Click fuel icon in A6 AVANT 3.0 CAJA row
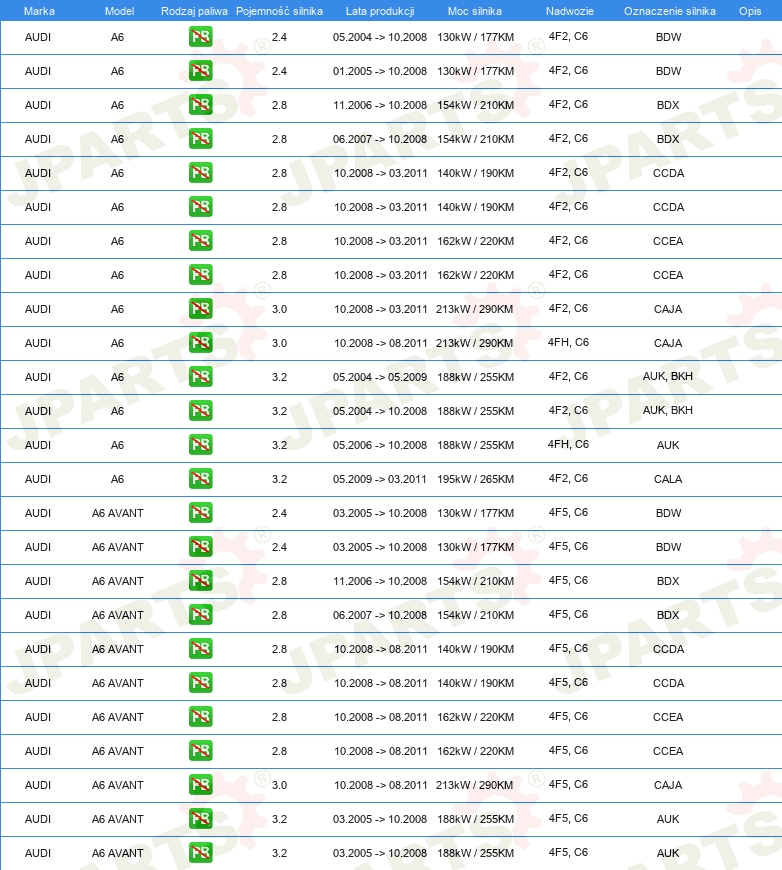 [x=200, y=785]
